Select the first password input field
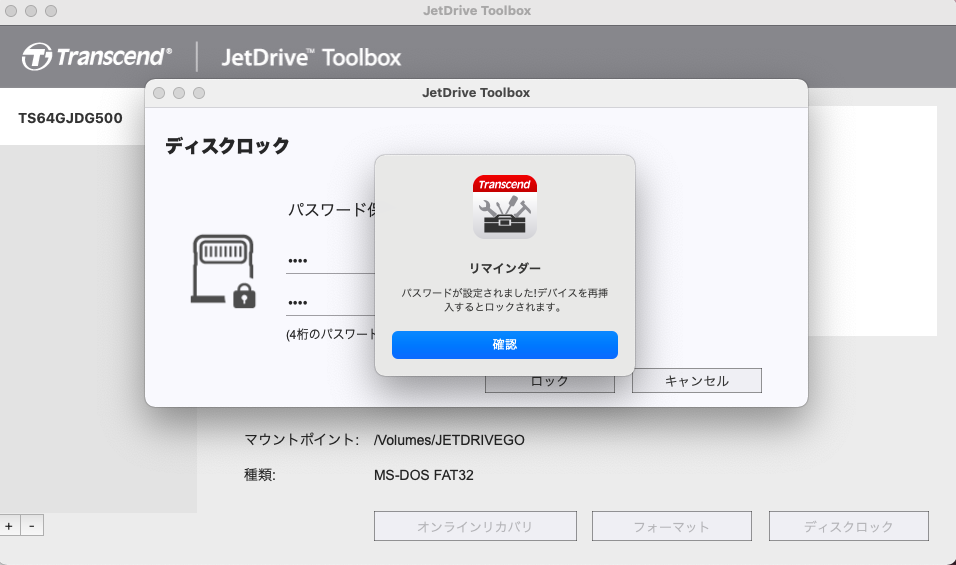Image resolution: width=956 pixels, height=565 pixels. [330, 261]
